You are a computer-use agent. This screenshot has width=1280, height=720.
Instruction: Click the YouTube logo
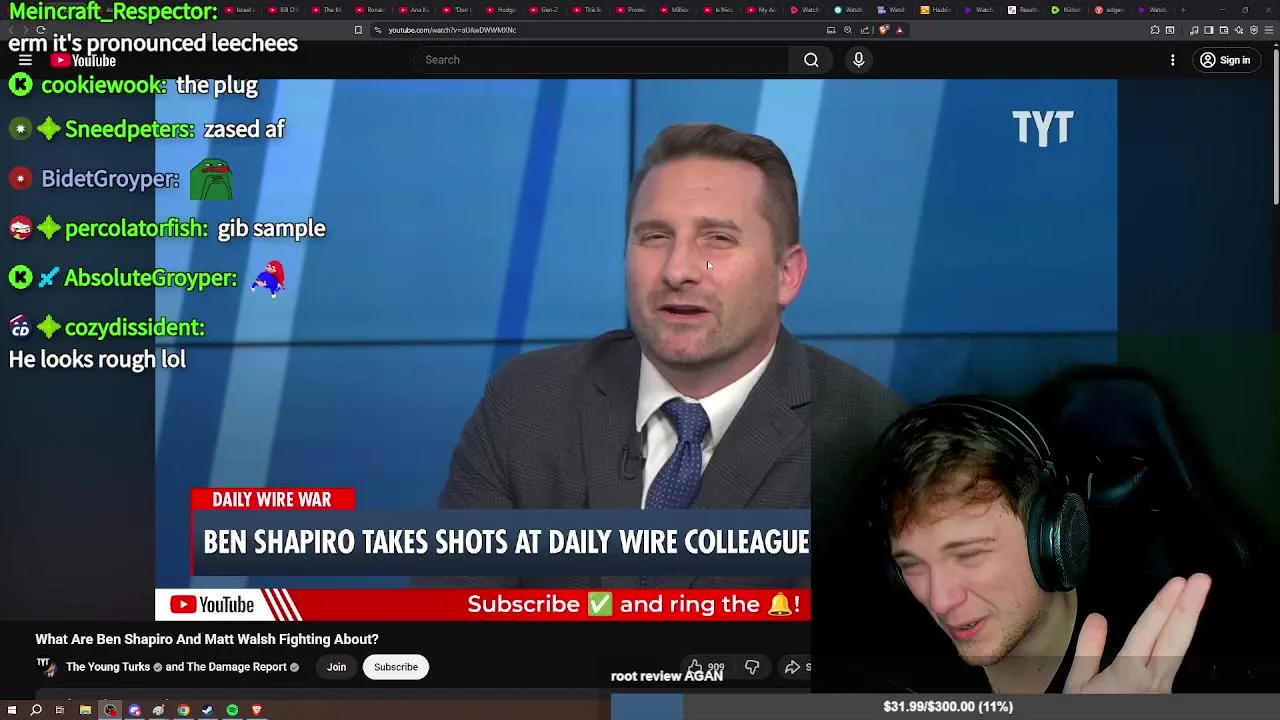84,60
